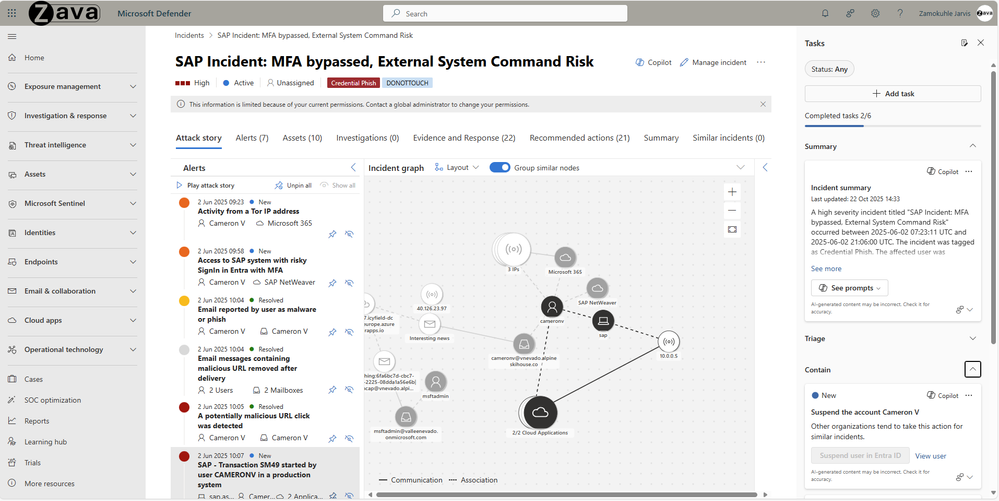Open the Settings gear icon

pos(875,13)
